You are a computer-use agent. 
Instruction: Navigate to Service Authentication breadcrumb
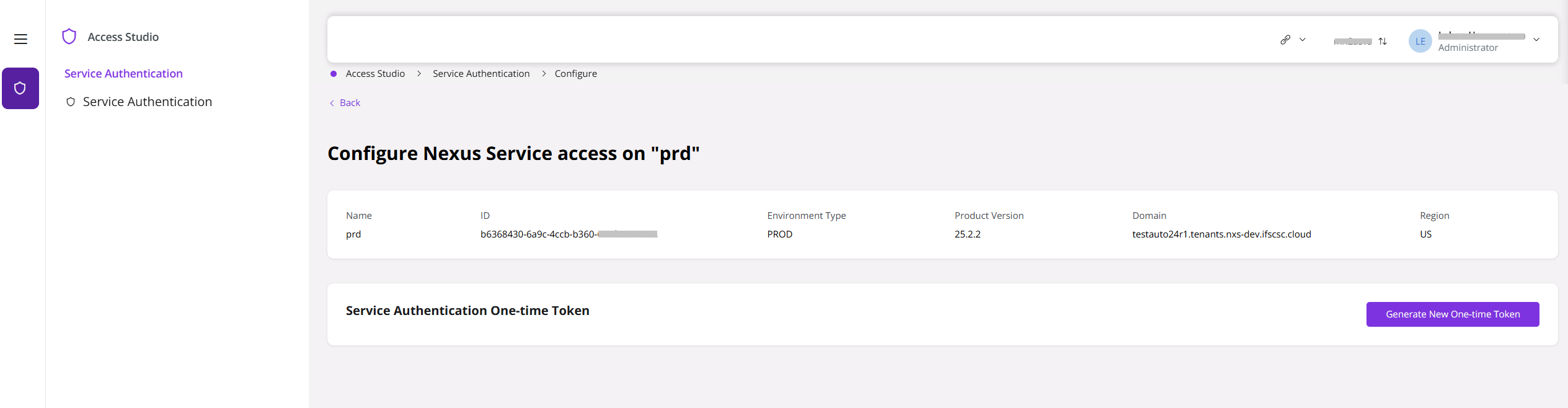pyautogui.click(x=481, y=74)
